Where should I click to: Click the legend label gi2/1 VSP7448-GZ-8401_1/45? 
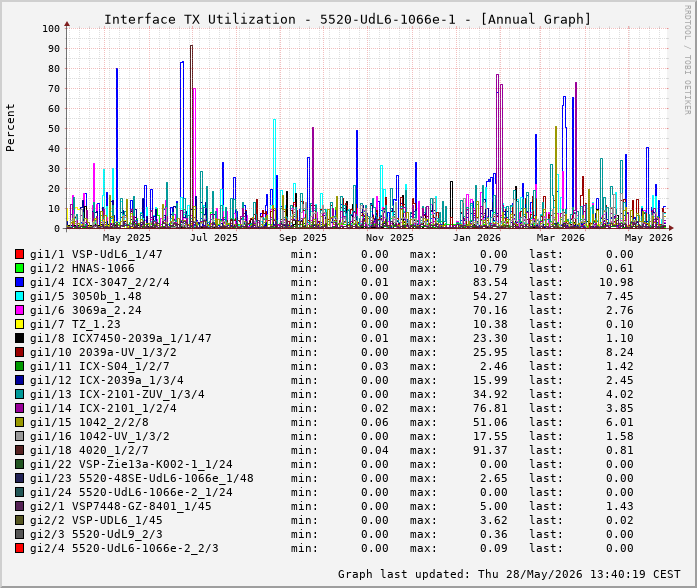[120, 506]
